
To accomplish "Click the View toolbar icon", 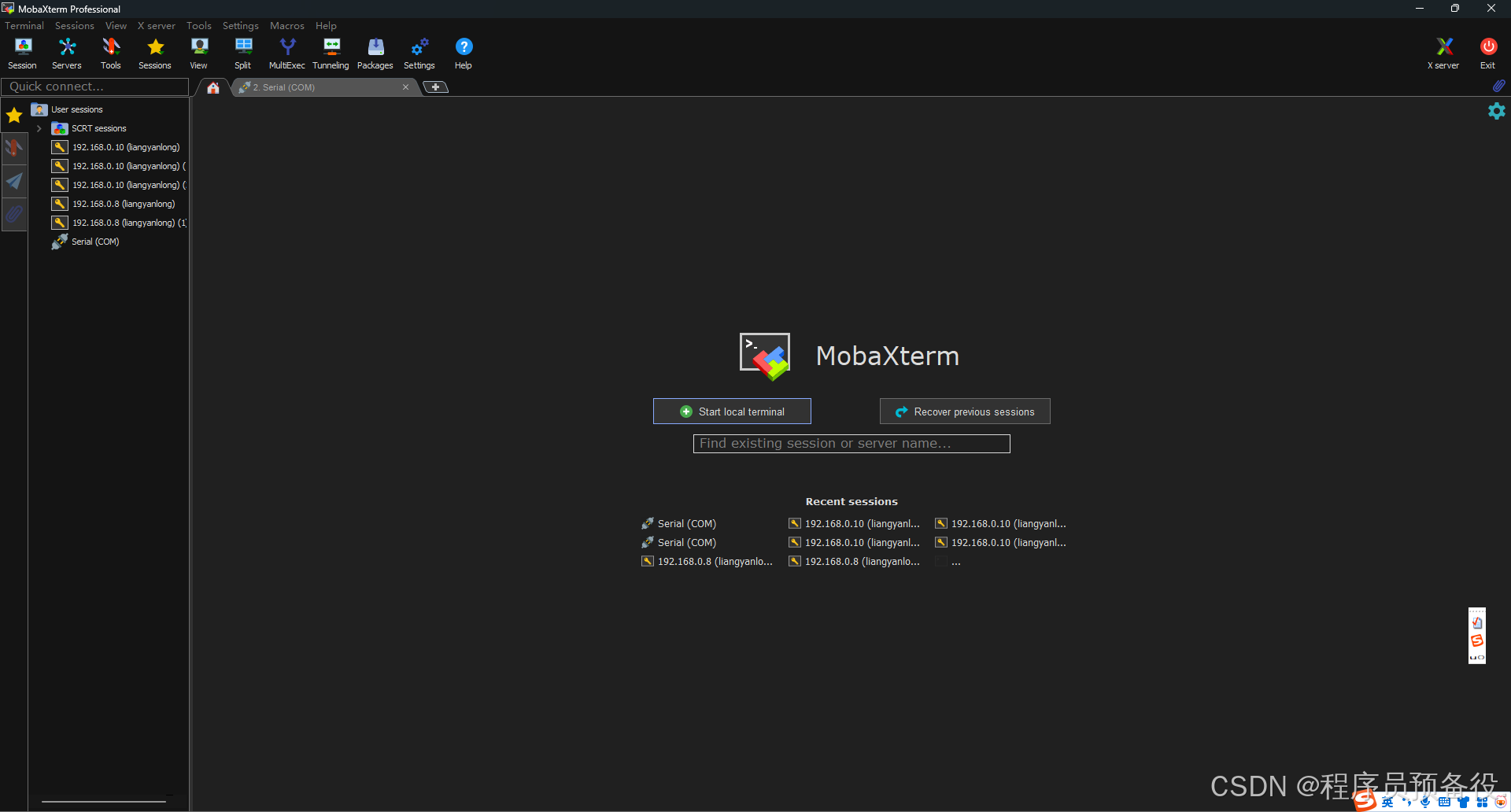I will point(199,54).
